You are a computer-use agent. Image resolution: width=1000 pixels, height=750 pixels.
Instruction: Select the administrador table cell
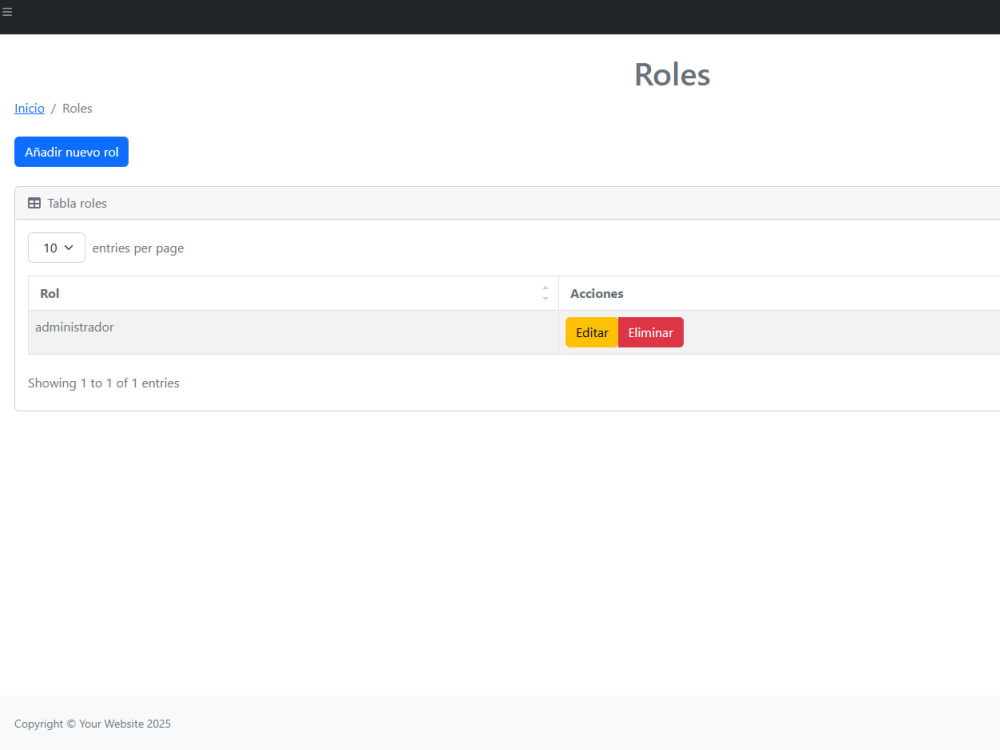pos(293,332)
